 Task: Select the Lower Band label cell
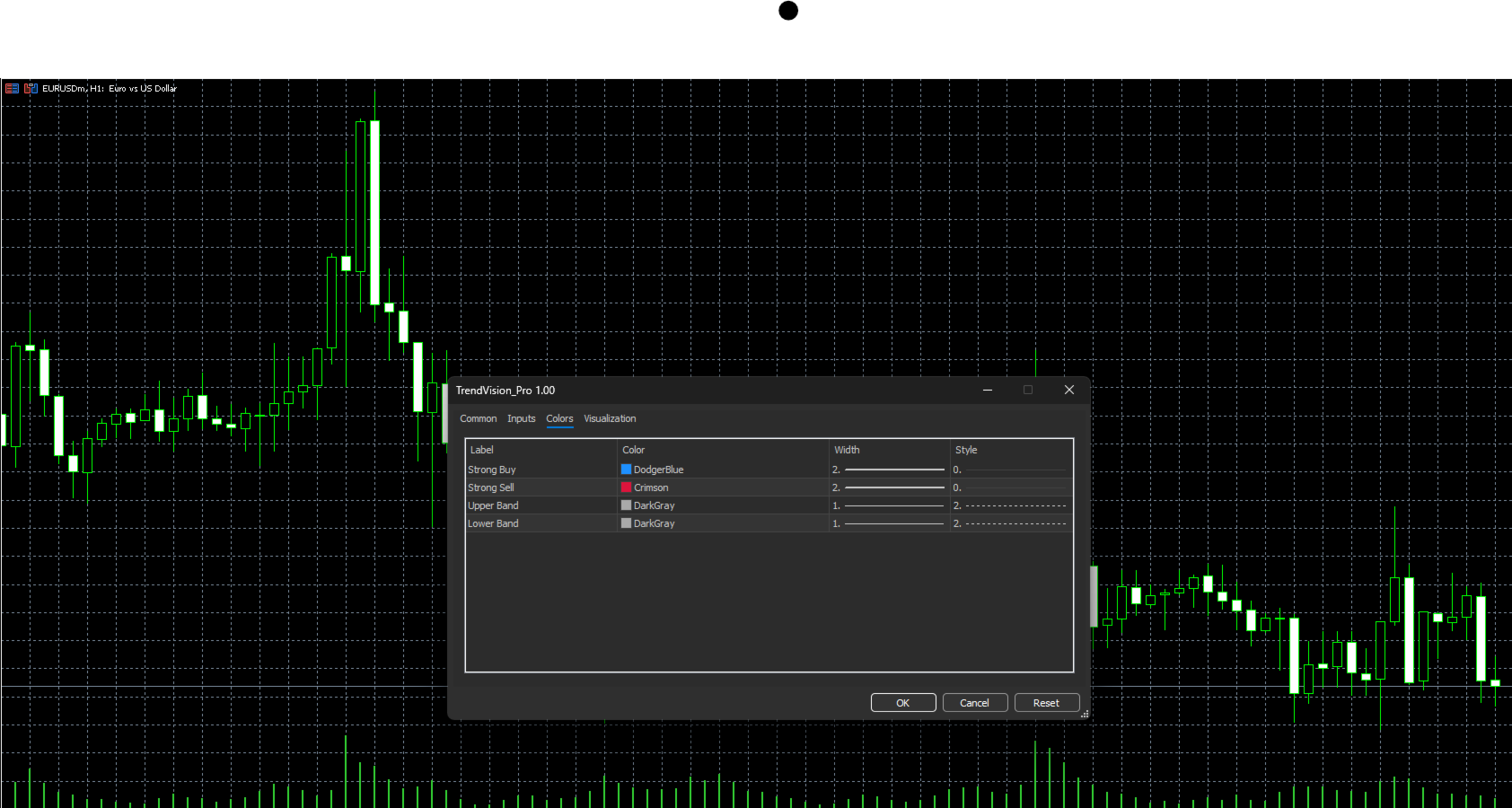[x=541, y=523]
